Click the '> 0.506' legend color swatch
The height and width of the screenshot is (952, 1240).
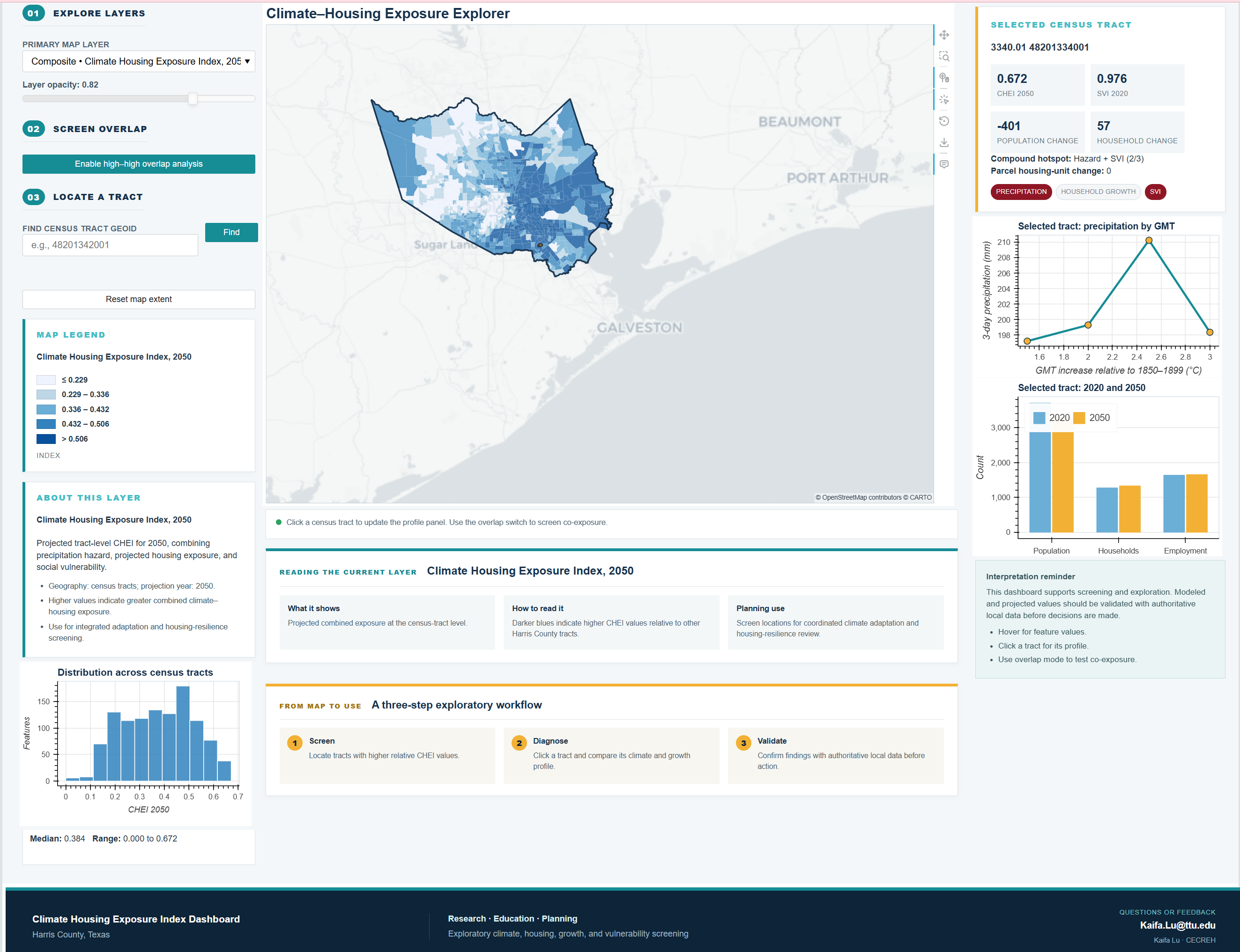[x=46, y=439]
